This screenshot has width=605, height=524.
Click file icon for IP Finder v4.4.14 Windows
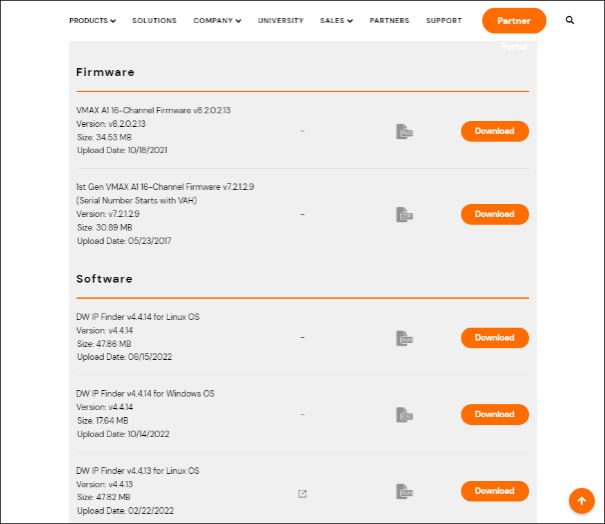pos(404,415)
